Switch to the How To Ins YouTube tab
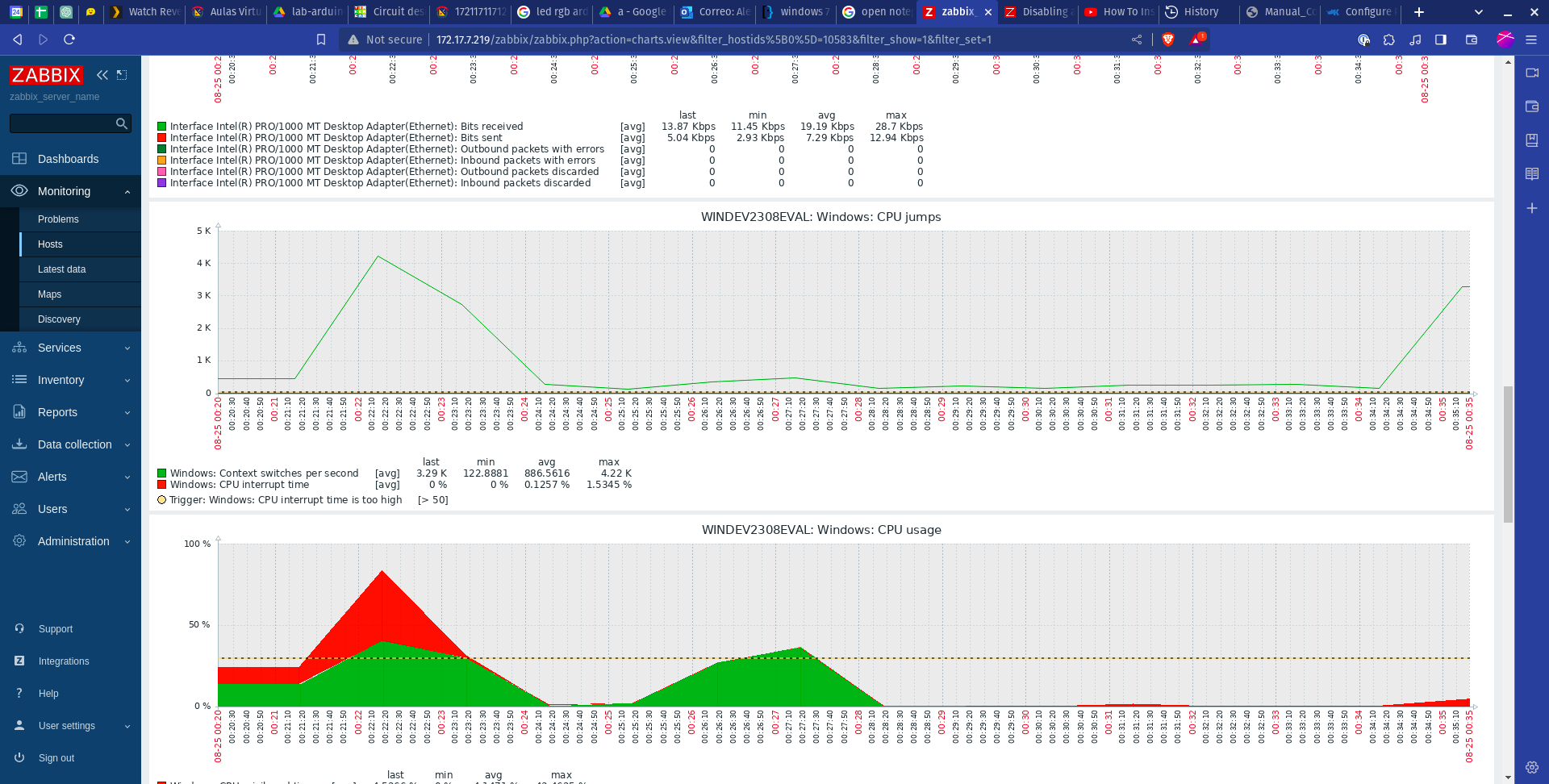The image size is (1549, 784). coord(1118,11)
